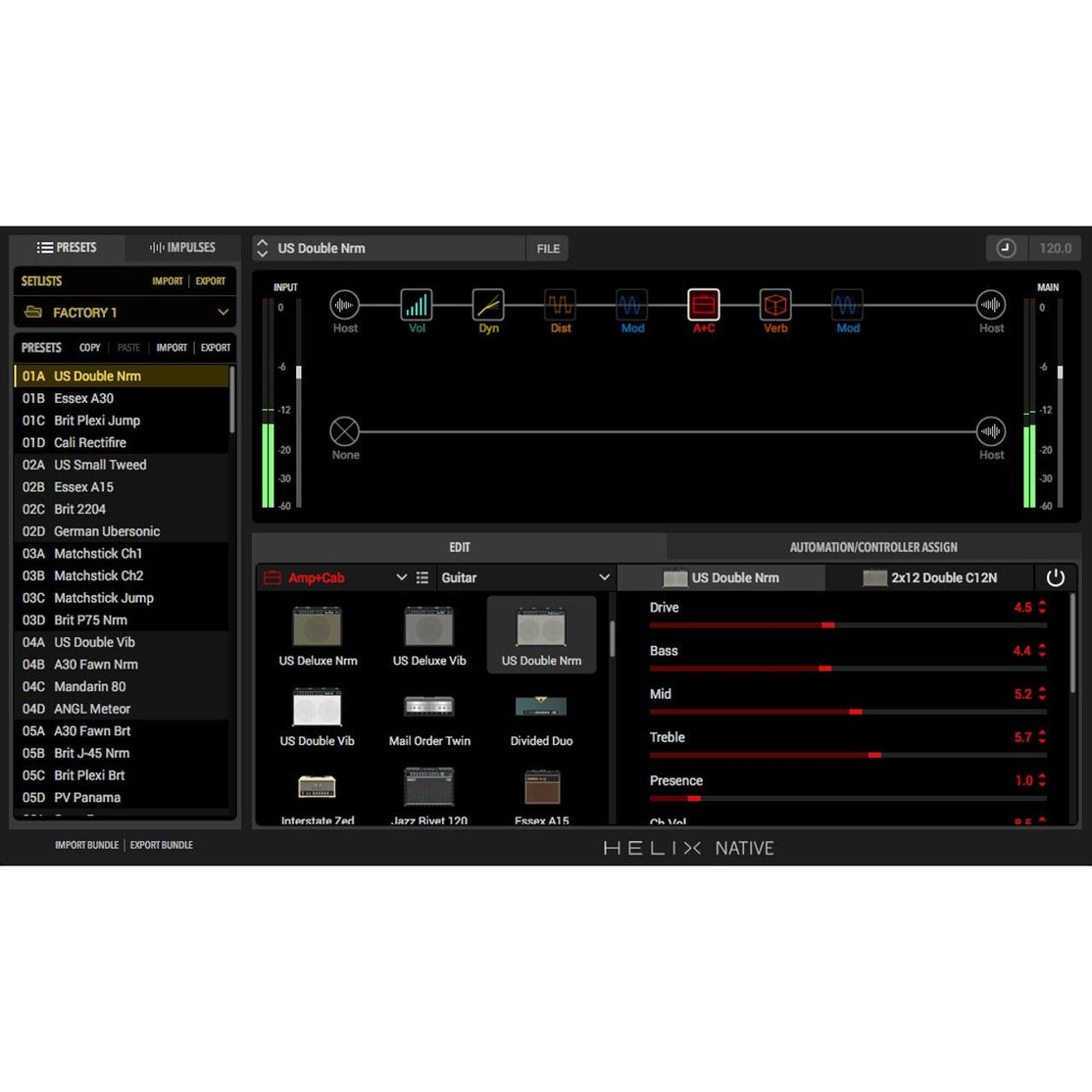Switch to the AUTOMATION/CONTROLLER ASSIGN tab
This screenshot has width=1092, height=1092.
click(873, 547)
